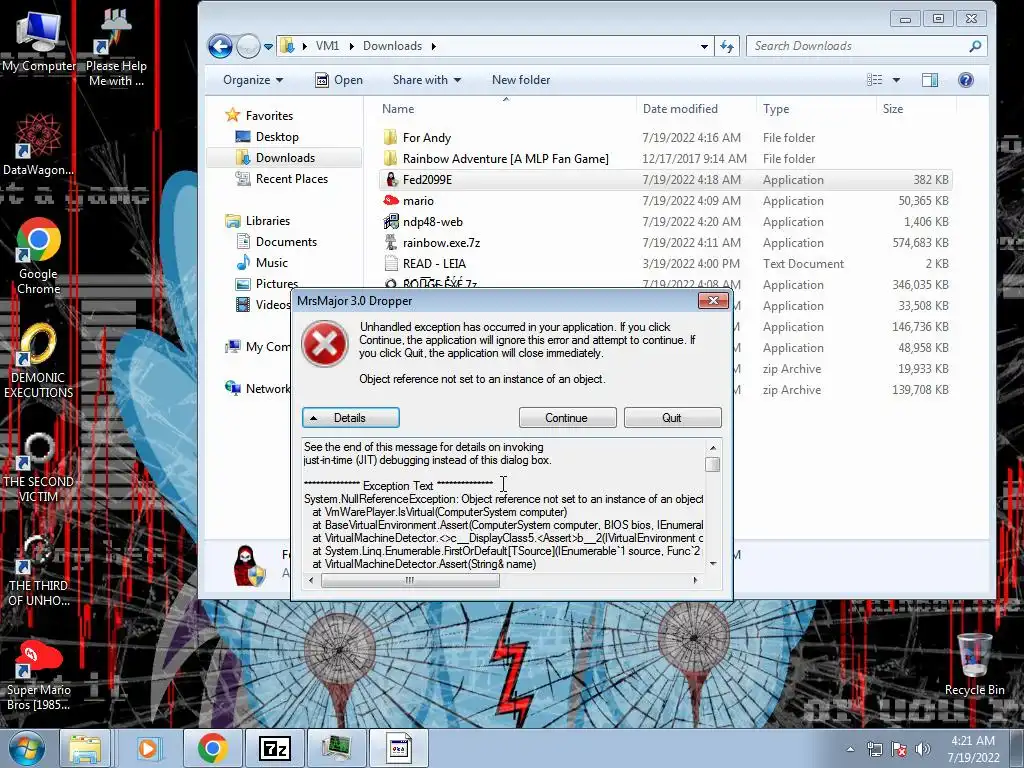This screenshot has width=1024, height=768.
Task: Click the horizontal scrollbar left arrow
Action: 311,580
